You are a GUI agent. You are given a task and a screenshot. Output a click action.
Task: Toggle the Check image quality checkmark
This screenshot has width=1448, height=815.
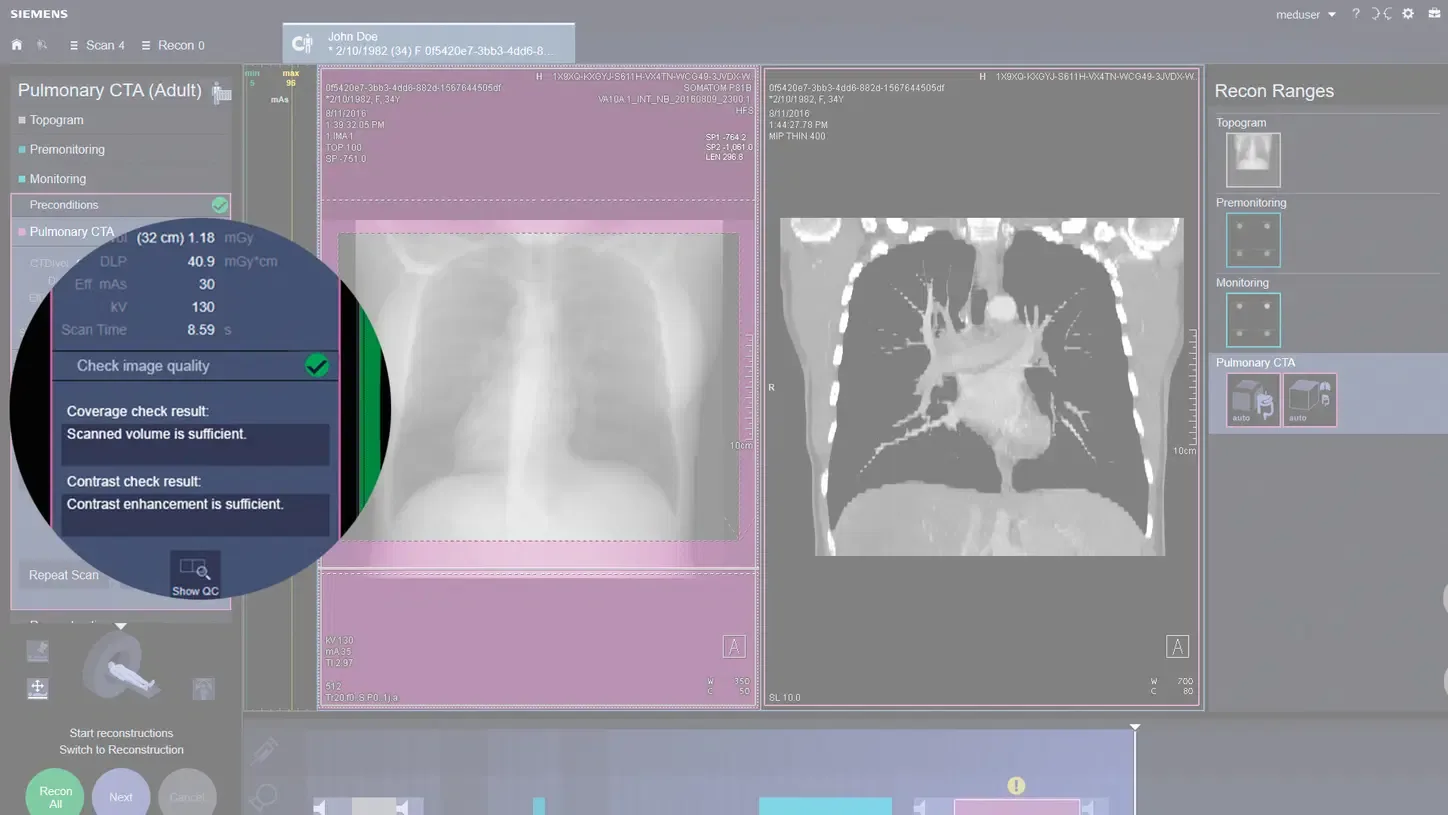pos(317,366)
